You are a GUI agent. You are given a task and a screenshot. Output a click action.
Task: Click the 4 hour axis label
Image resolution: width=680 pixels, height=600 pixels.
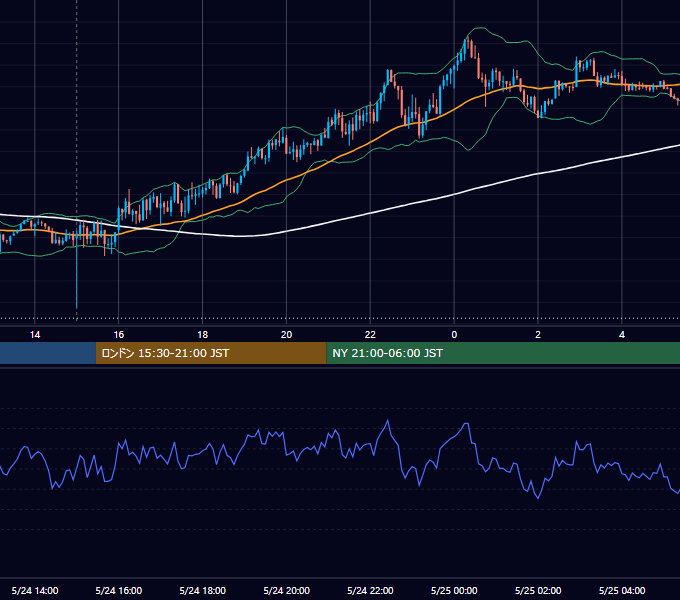tap(622, 335)
